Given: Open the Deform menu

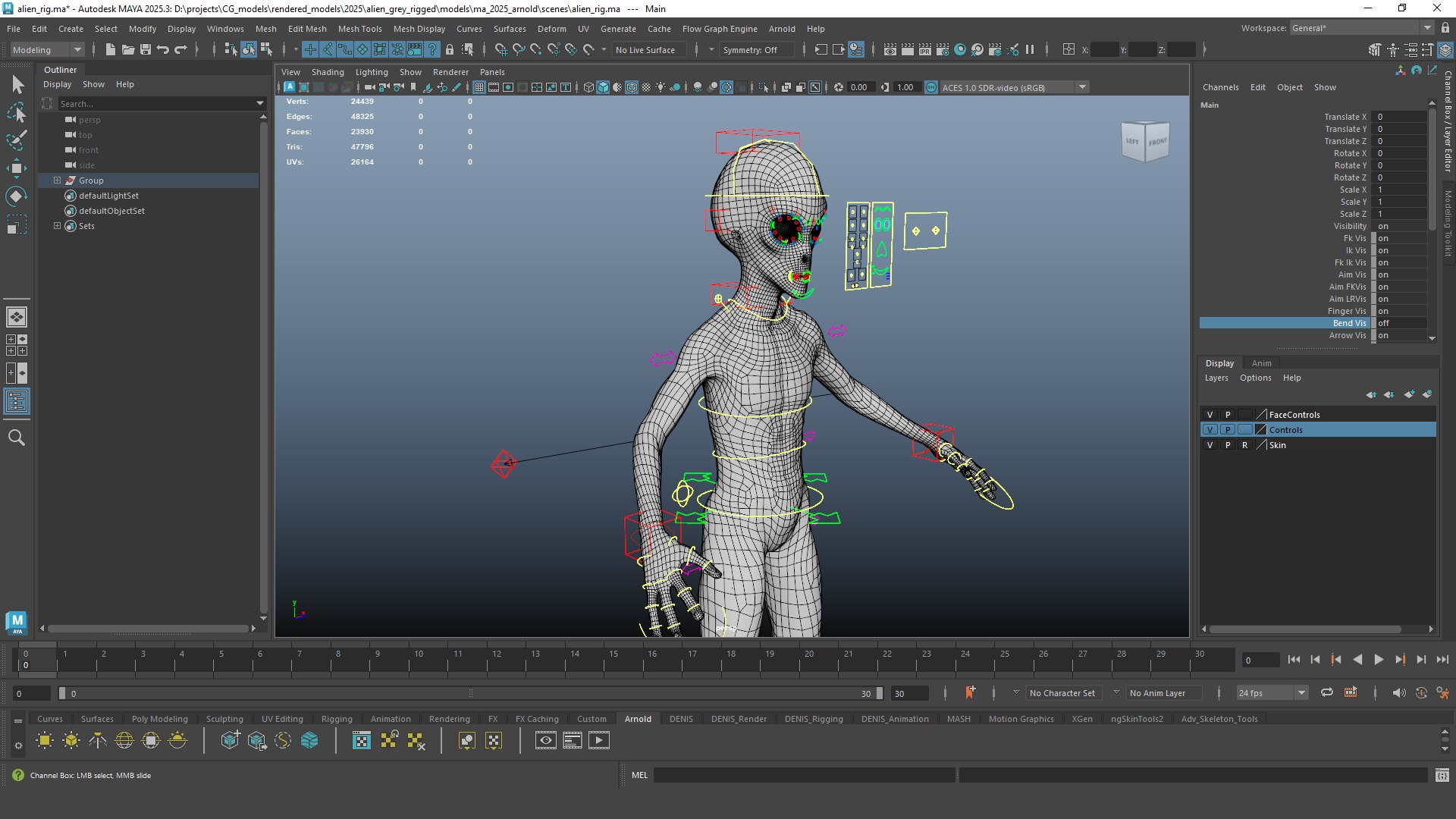Looking at the screenshot, I should 551,29.
